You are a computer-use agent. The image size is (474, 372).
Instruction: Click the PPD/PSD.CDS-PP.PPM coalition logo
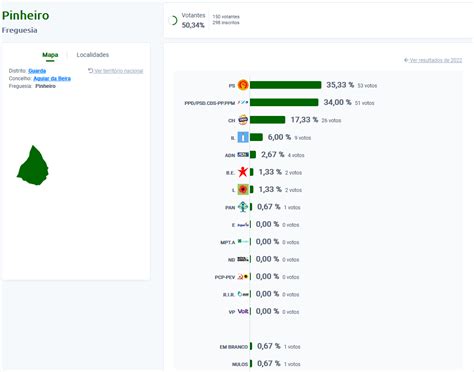(243, 102)
